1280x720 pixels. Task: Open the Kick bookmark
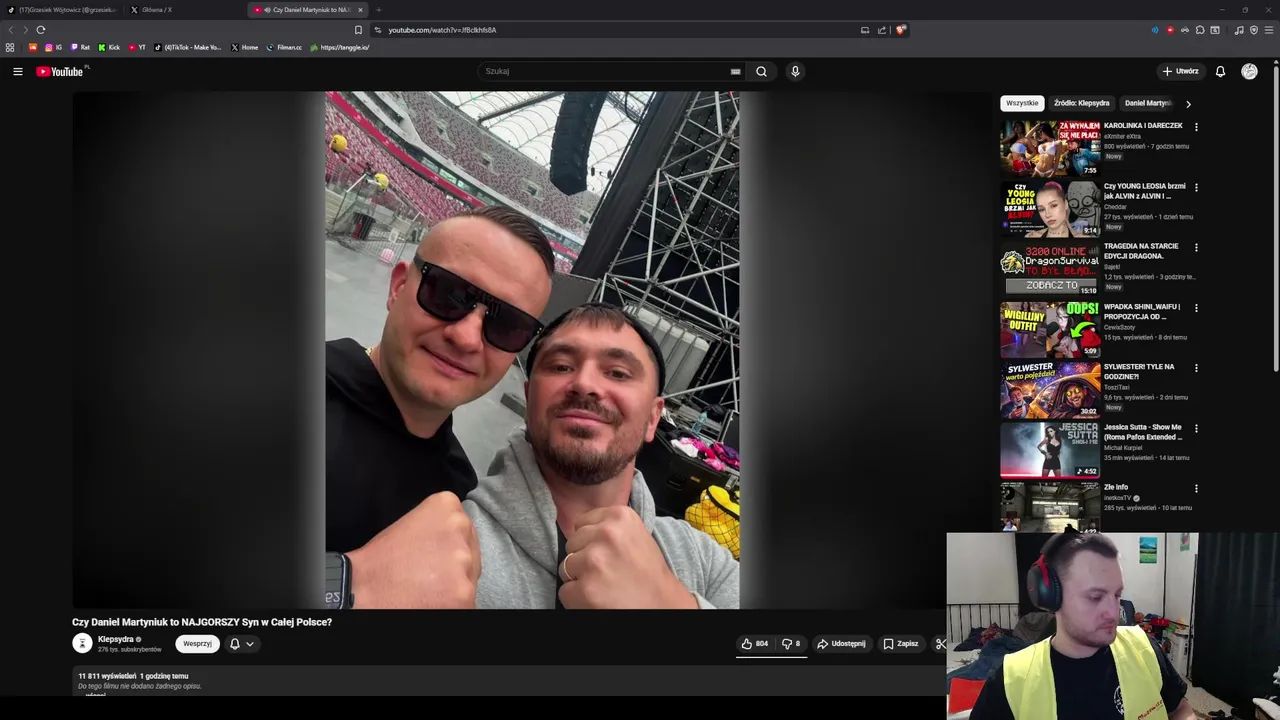109,47
